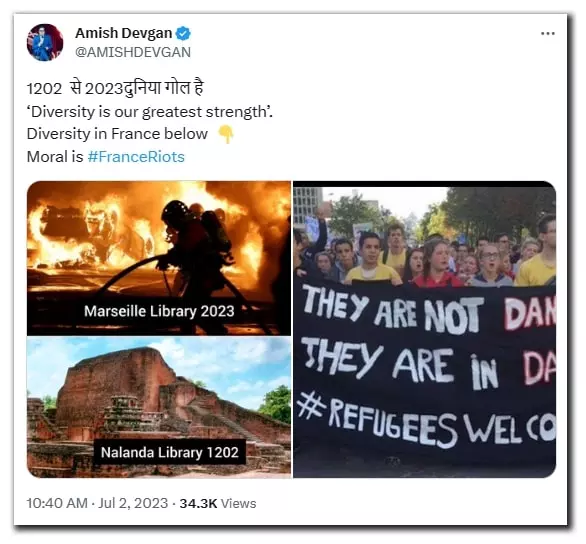Click the 10:40 AM timestamp
Image resolution: width=586 pixels, height=544 pixels.
click(x=57, y=503)
